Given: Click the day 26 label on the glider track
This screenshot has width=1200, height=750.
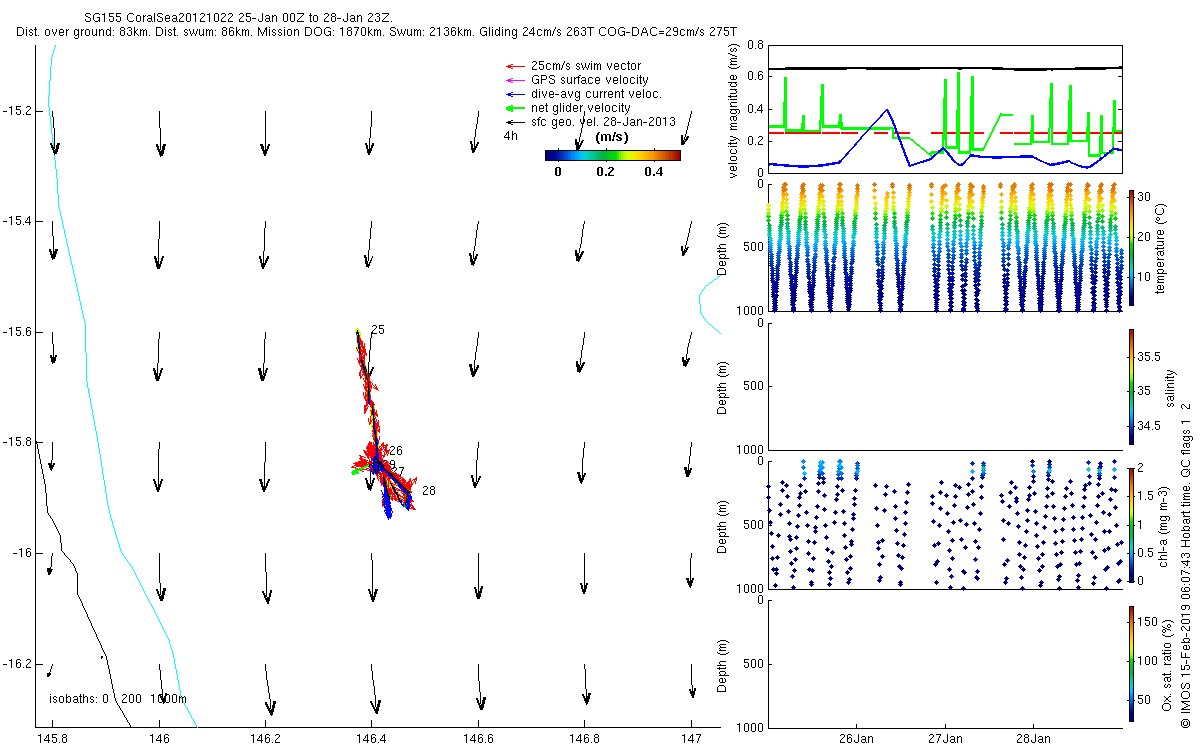Looking at the screenshot, I should pos(396,451).
